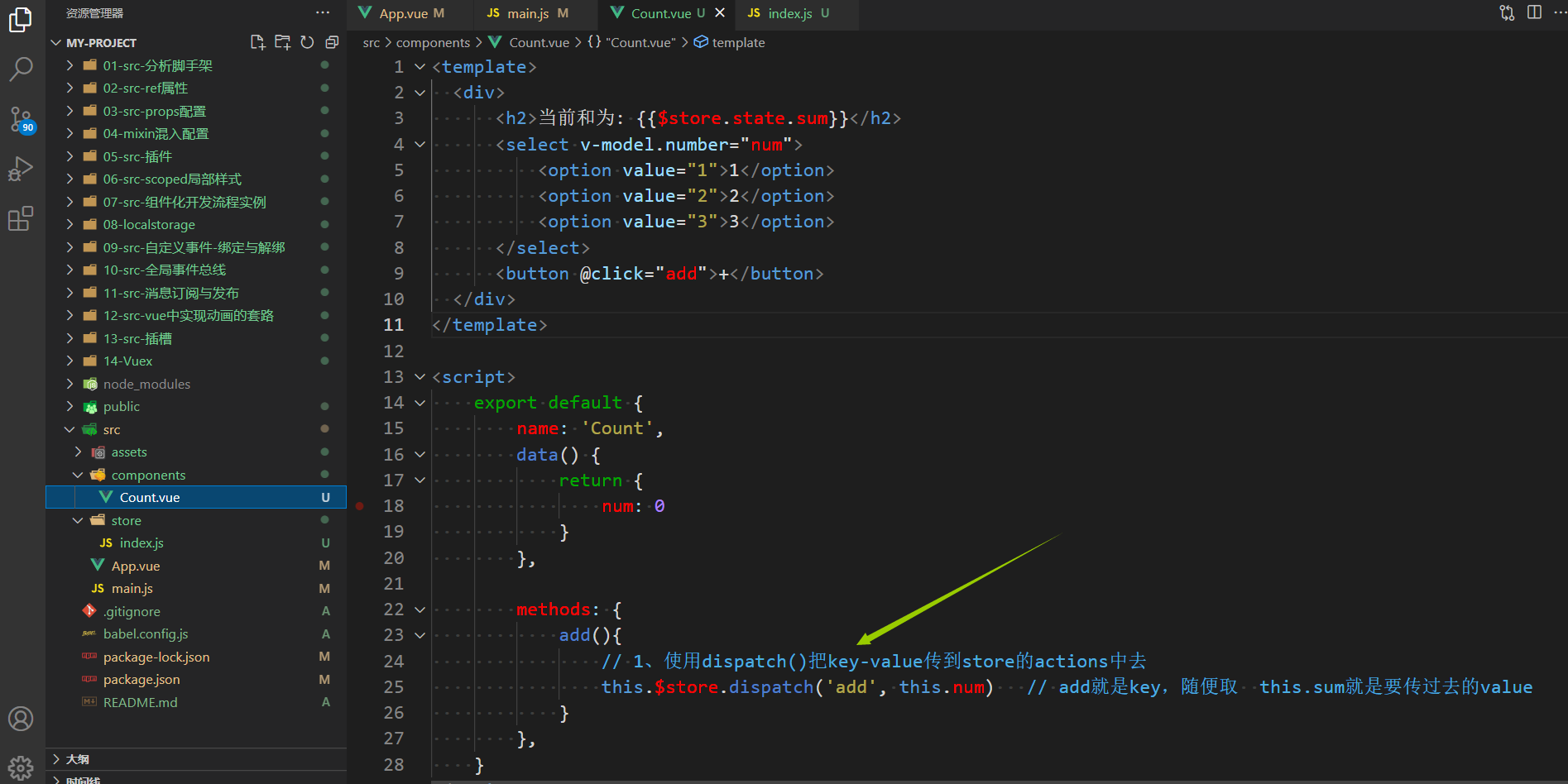Click the 'Count' name string on line 15
The image size is (1568, 784).
point(616,428)
